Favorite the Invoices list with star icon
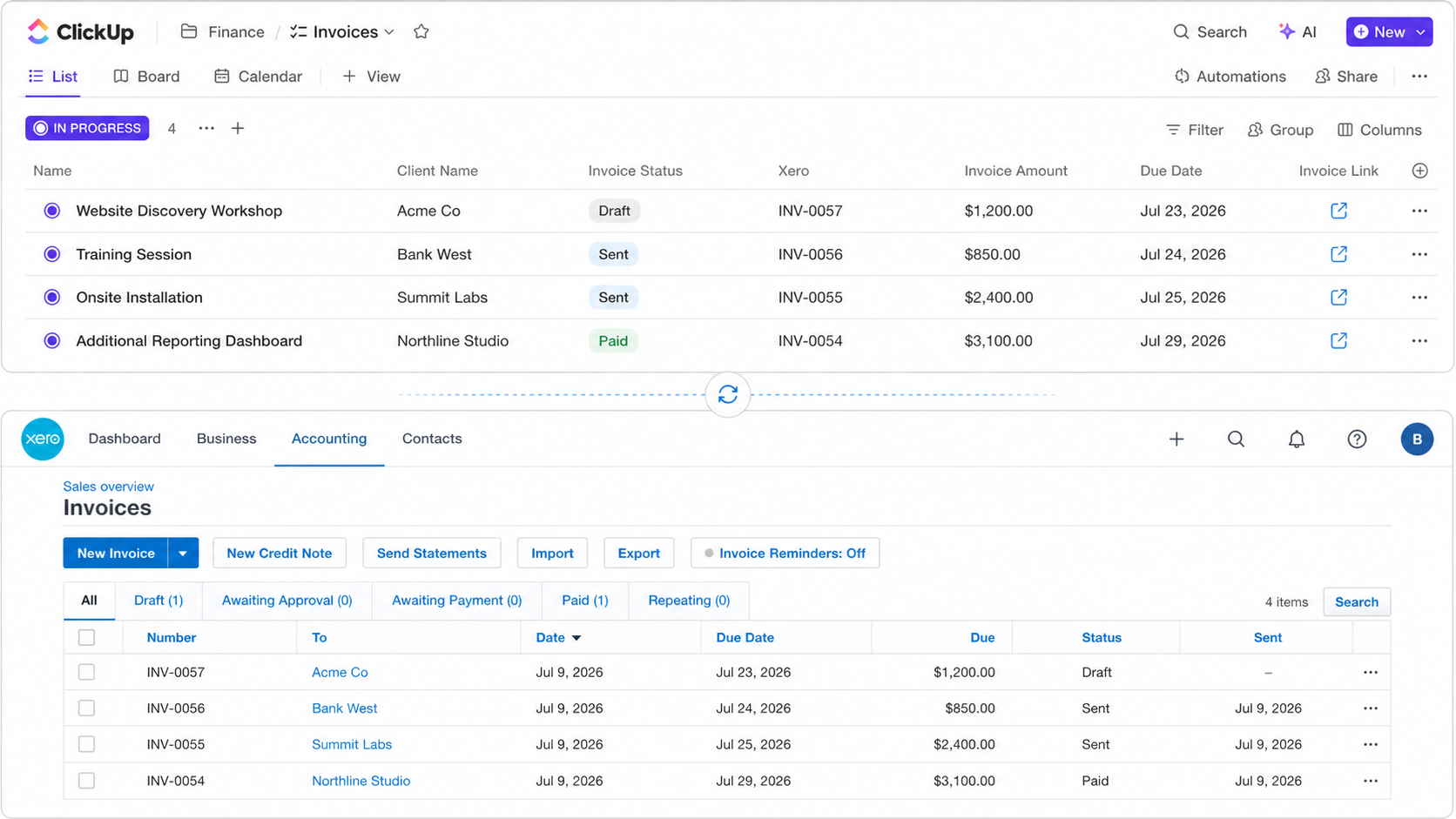 click(421, 32)
